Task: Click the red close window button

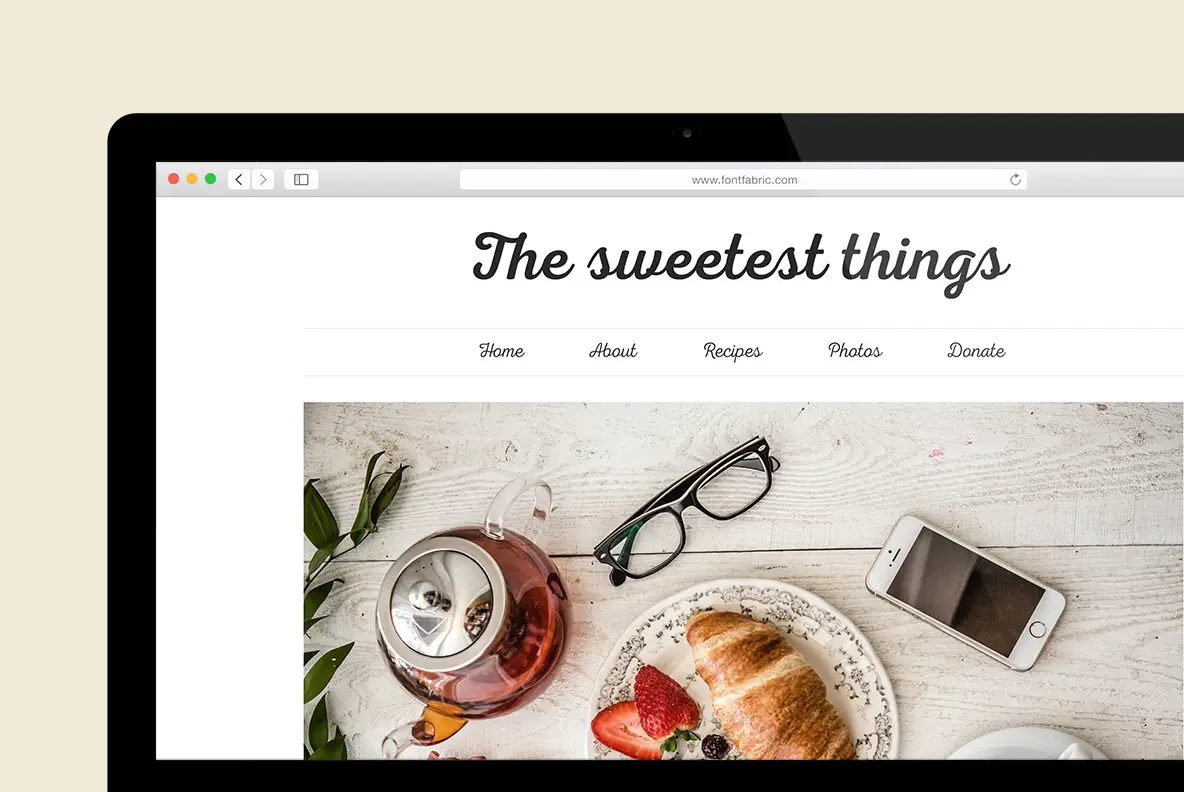Action: point(174,179)
